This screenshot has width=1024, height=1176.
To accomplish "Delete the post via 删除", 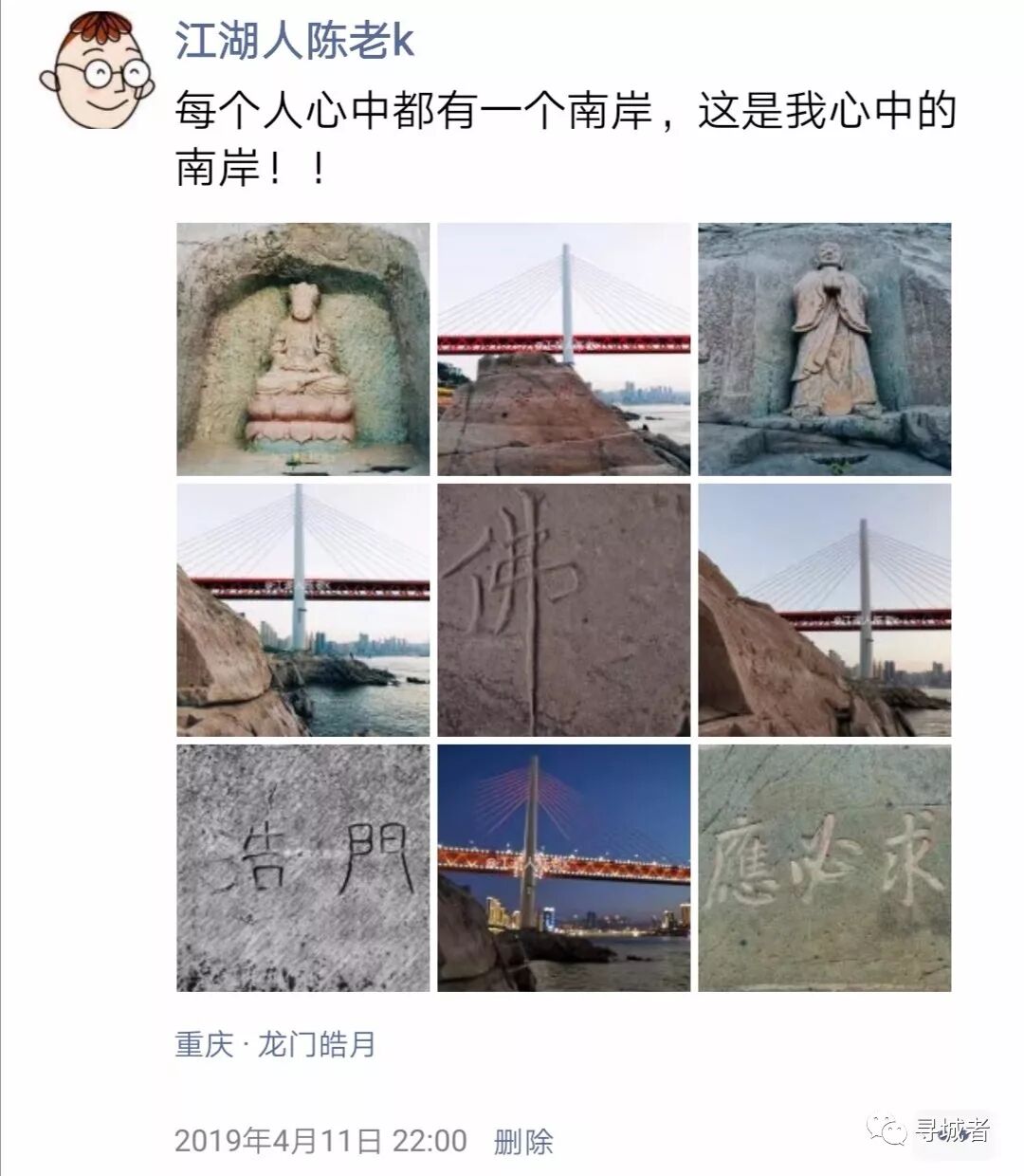I will (523, 1140).
